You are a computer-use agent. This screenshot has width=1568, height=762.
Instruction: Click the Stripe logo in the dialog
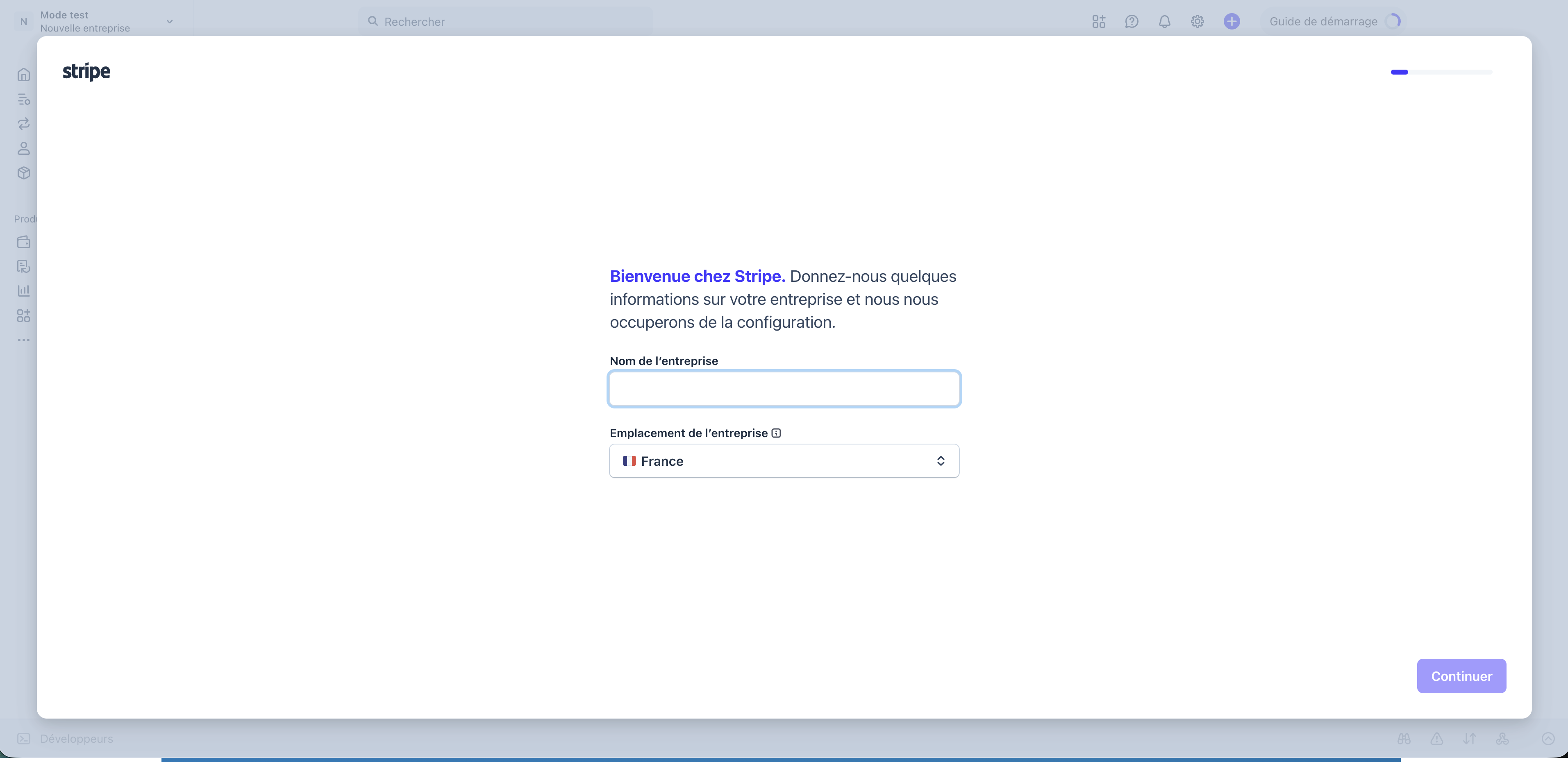tap(86, 72)
